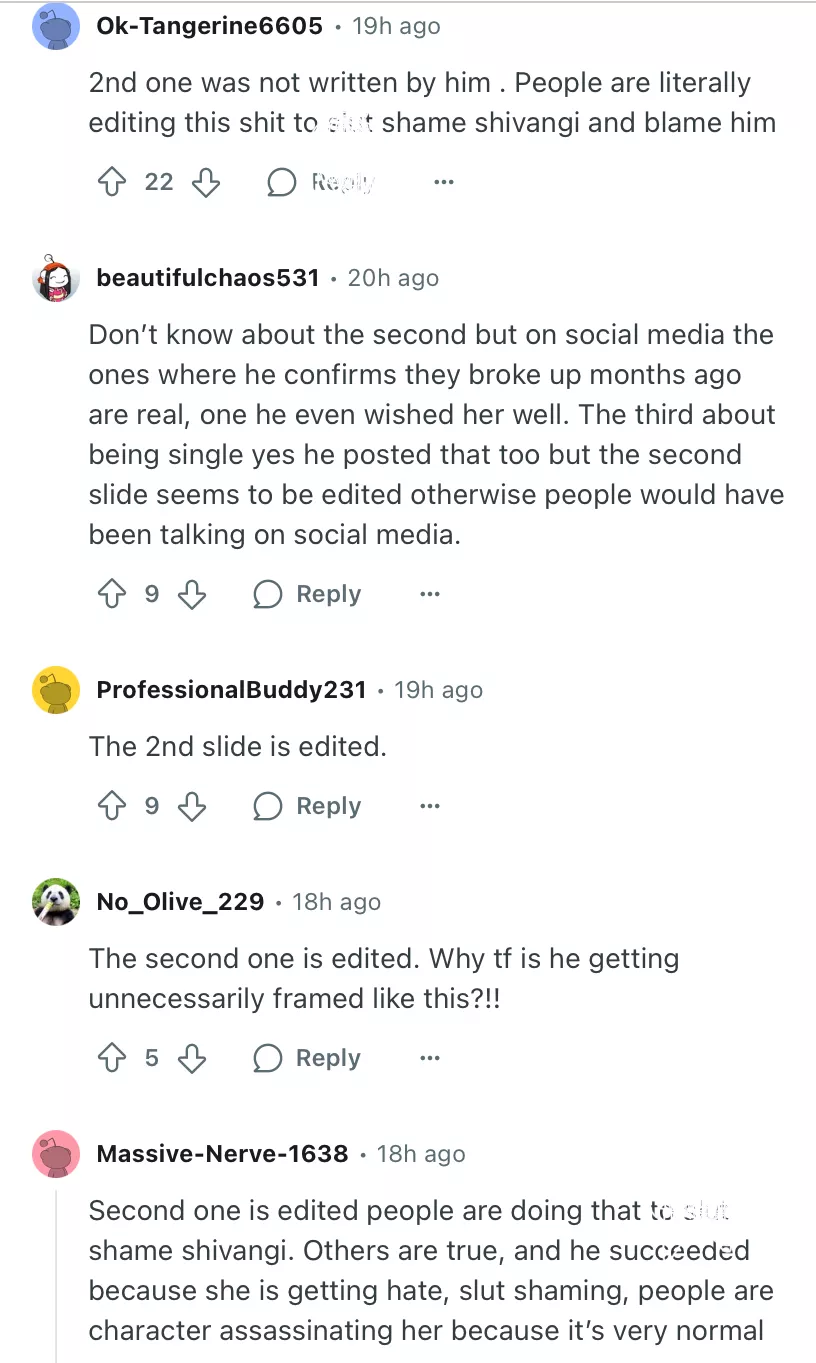Reply to Ok-Tangerine6605's comment

coord(322,182)
